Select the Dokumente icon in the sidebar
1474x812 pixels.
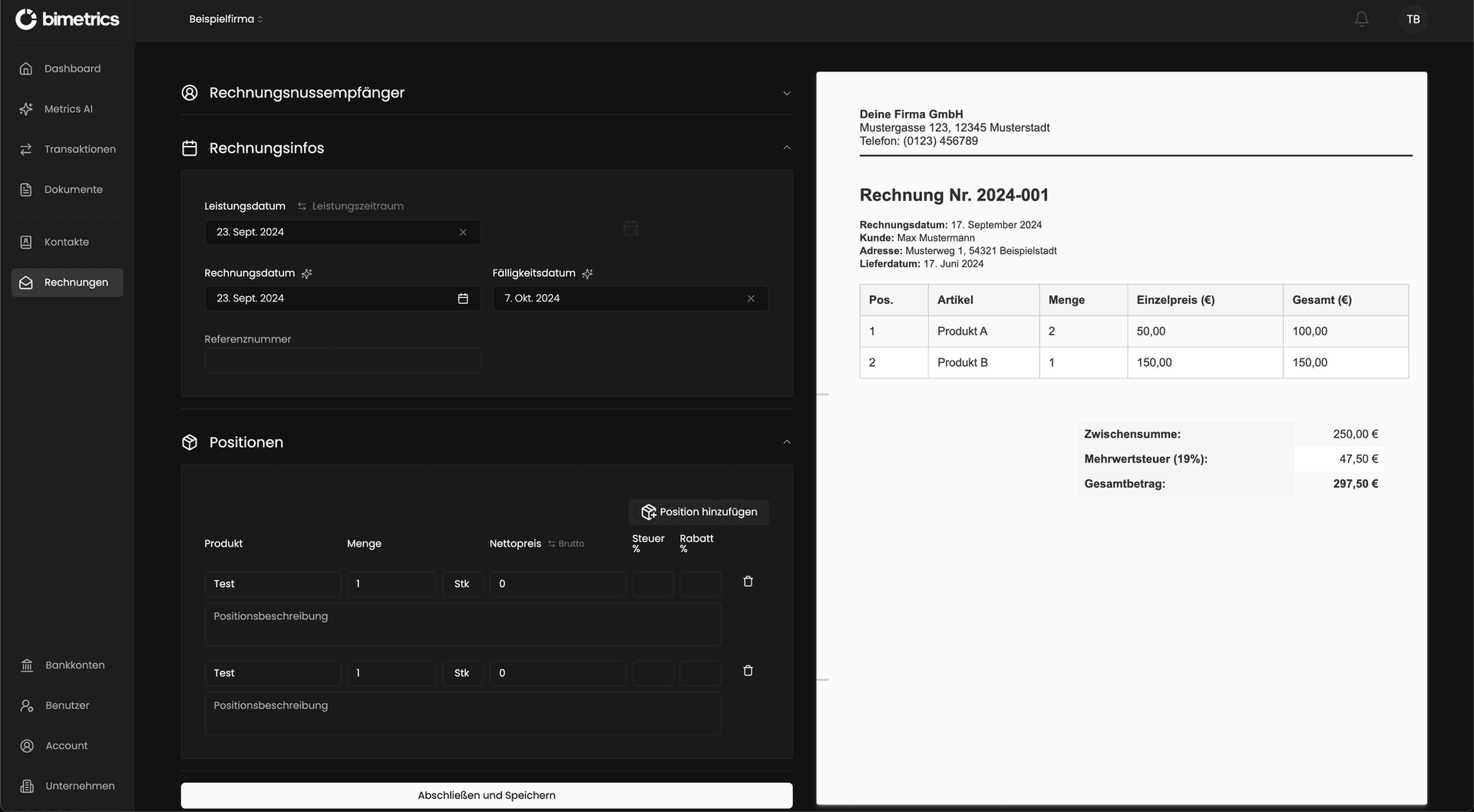tap(27, 189)
